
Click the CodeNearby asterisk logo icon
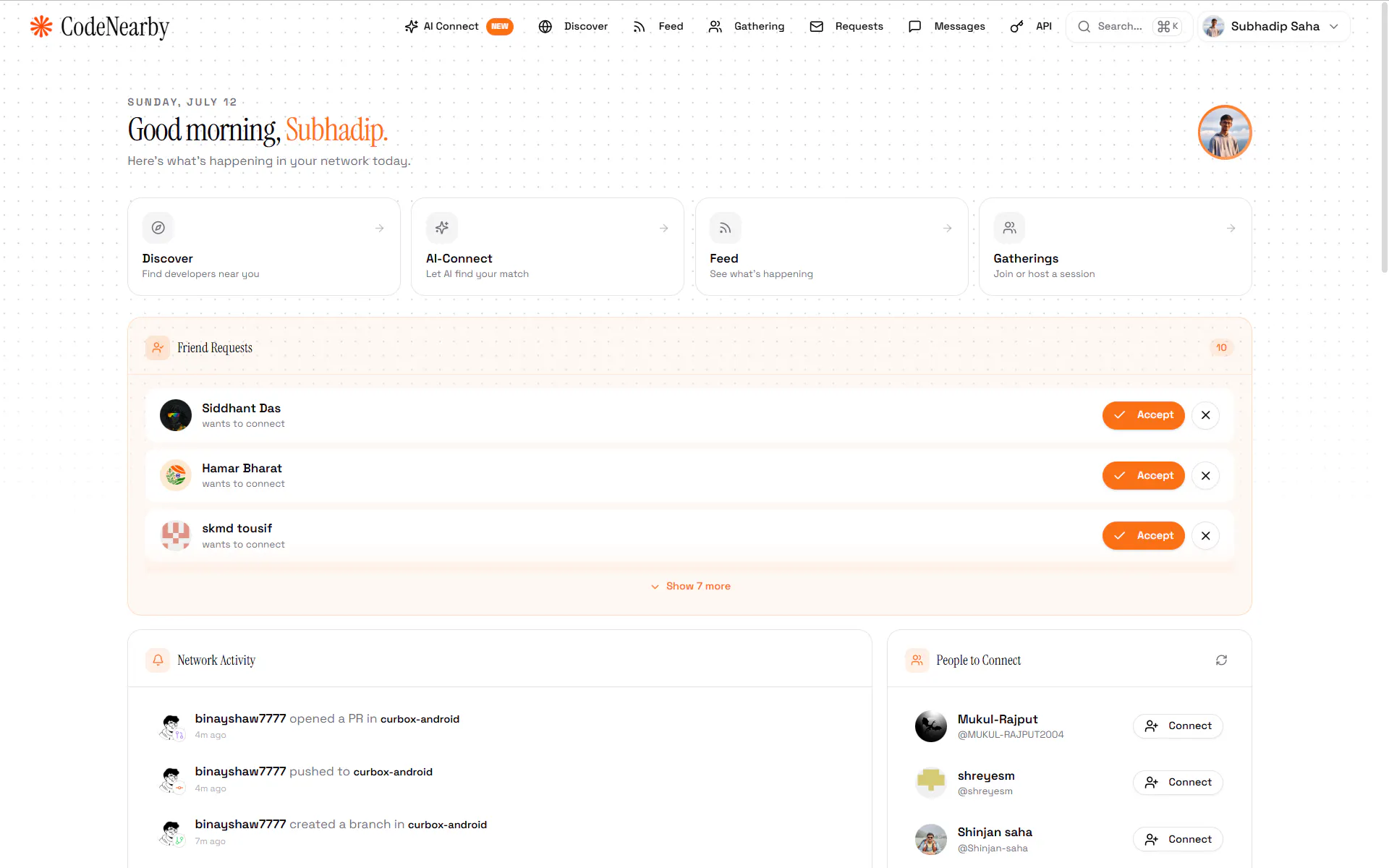(41, 27)
